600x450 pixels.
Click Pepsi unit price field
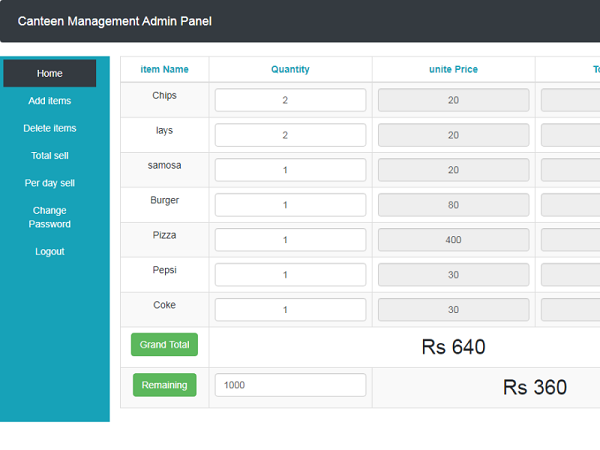click(453, 275)
